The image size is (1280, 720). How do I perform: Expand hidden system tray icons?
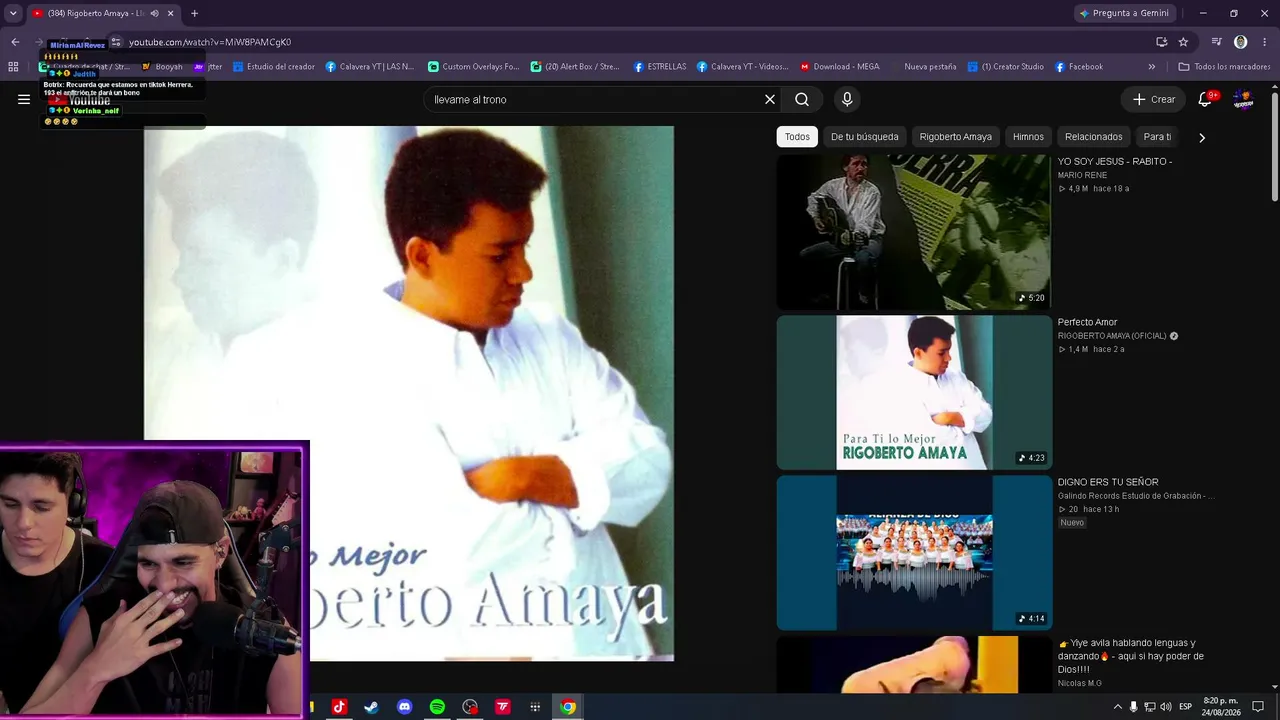pyautogui.click(x=1117, y=707)
